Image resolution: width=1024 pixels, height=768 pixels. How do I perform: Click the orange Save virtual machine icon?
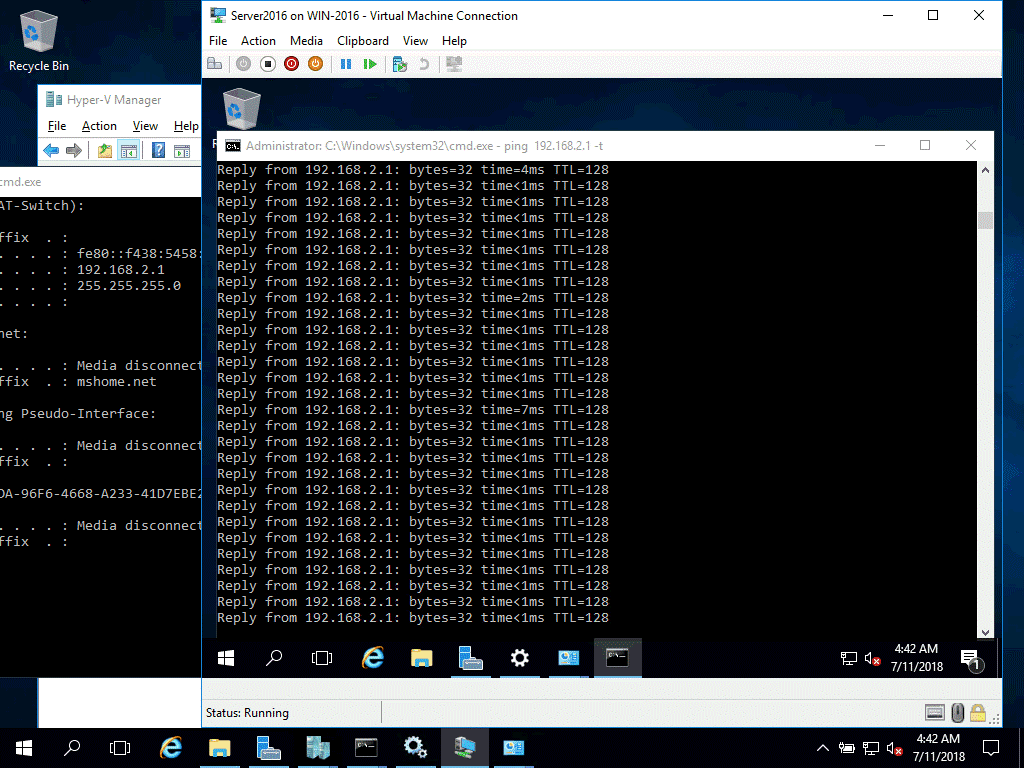pos(315,63)
